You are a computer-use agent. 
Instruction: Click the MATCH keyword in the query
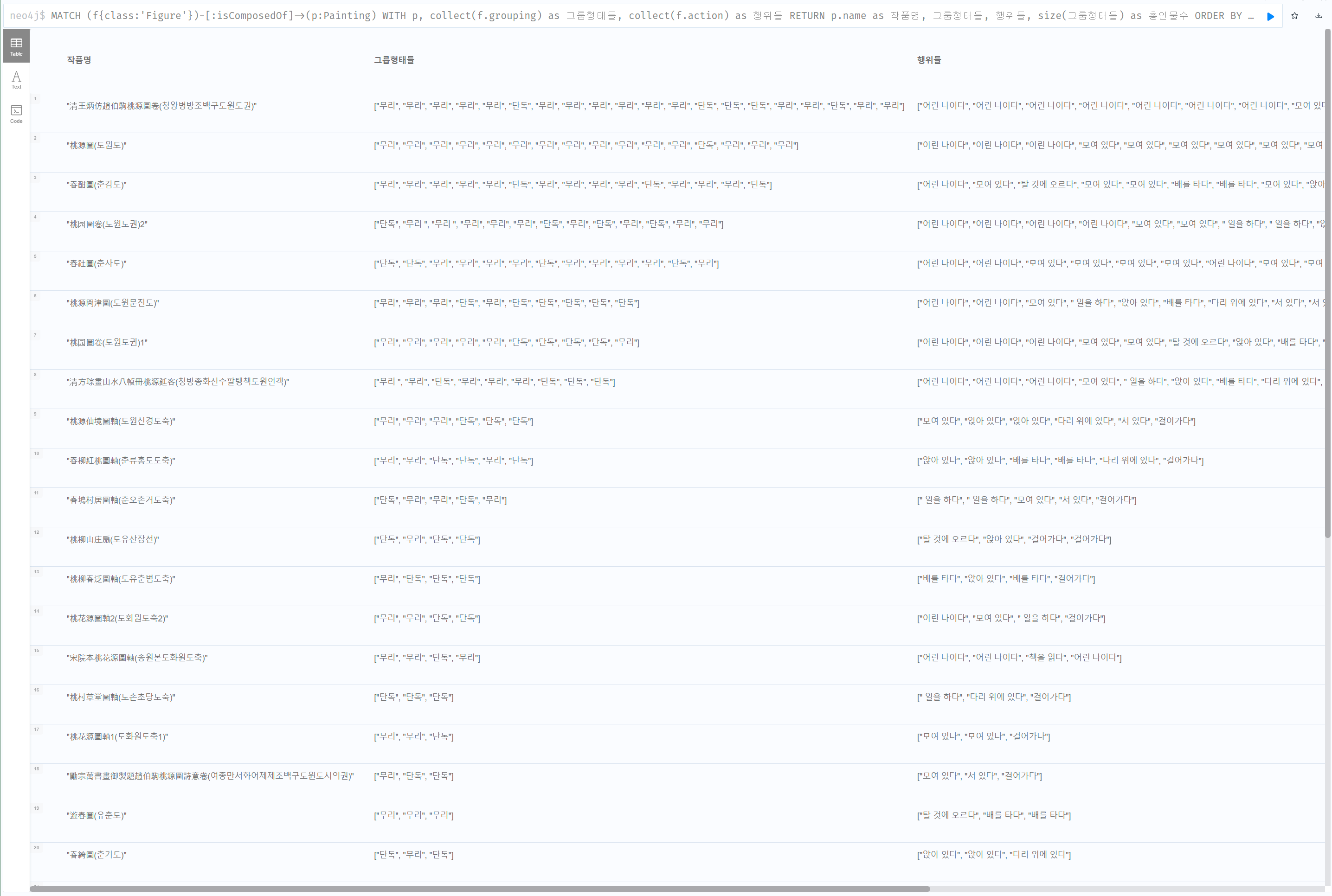point(66,15)
